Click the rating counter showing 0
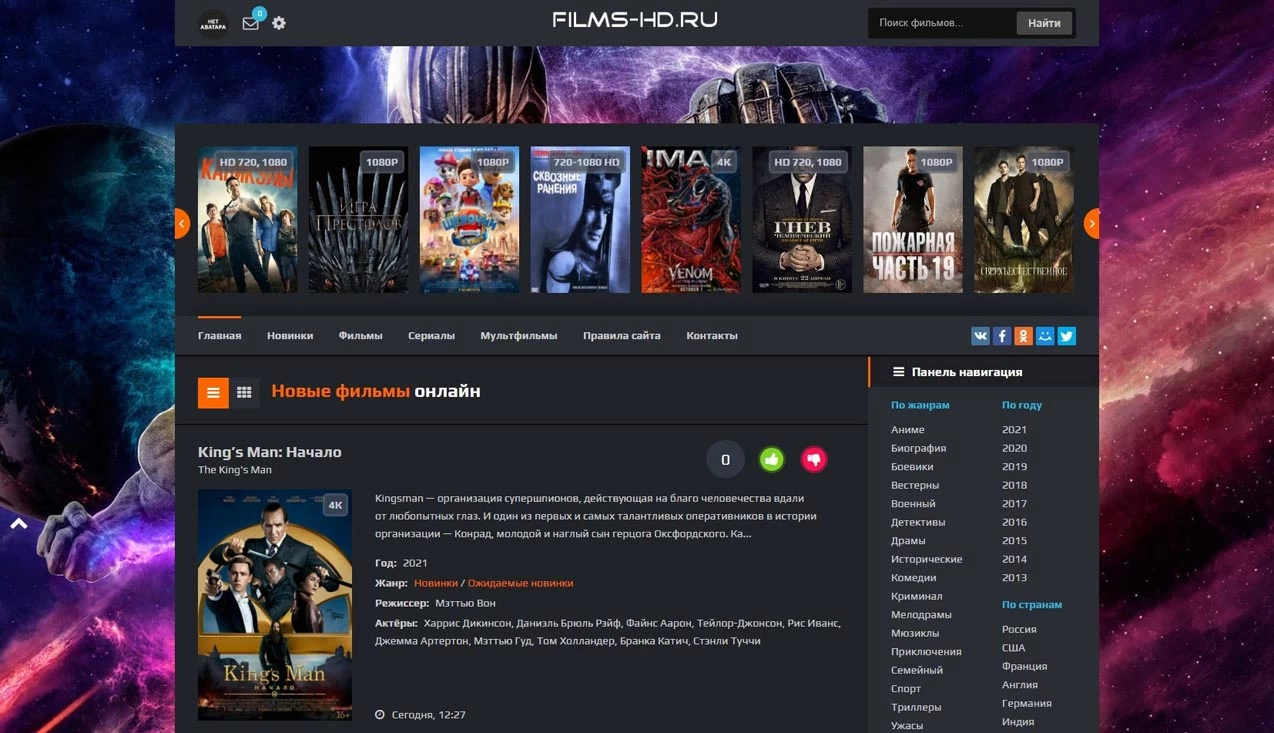 [x=725, y=460]
